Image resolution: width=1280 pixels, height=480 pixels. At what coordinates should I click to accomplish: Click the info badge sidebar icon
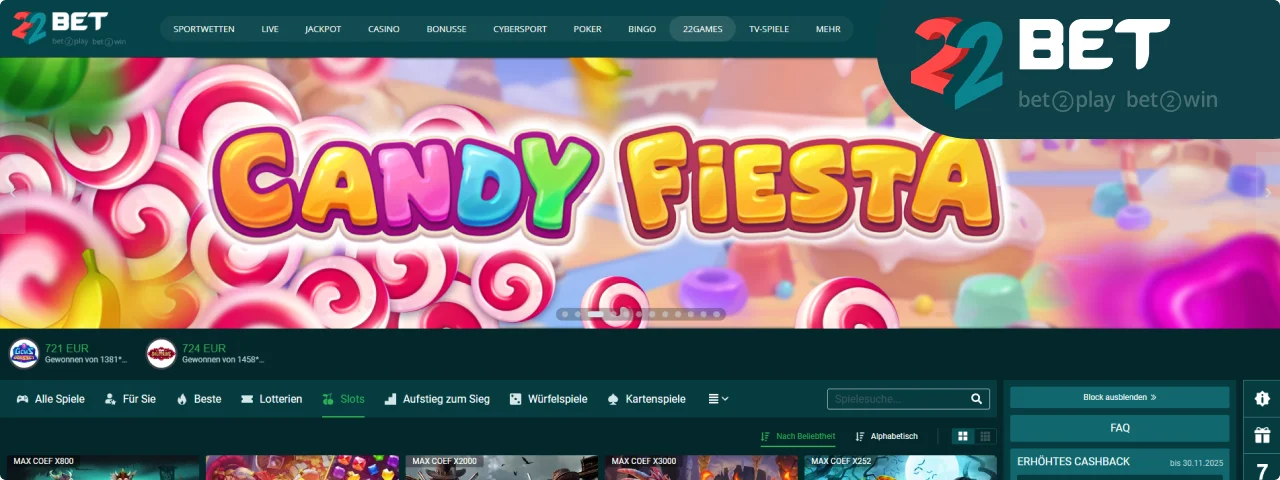click(1262, 398)
